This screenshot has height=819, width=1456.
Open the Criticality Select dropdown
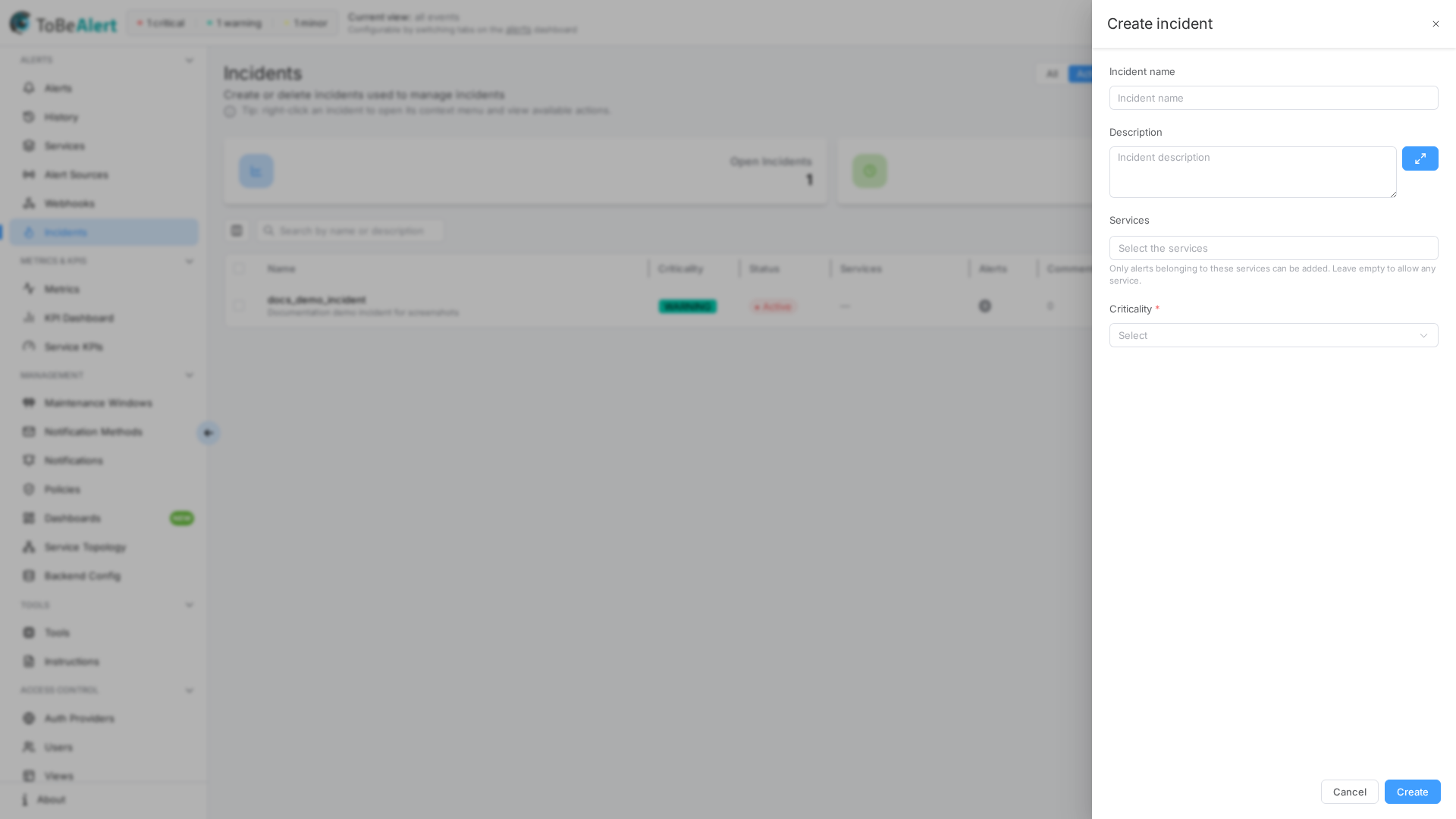1273,335
